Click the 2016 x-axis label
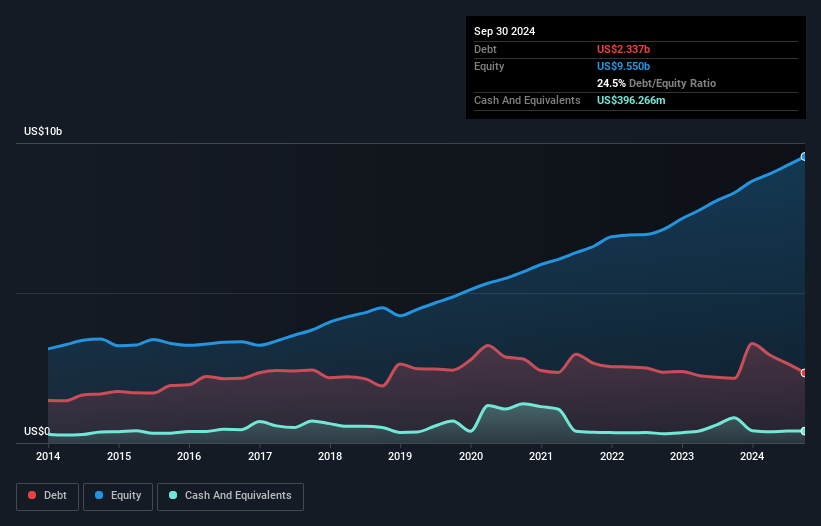The image size is (821, 526). coord(189,456)
